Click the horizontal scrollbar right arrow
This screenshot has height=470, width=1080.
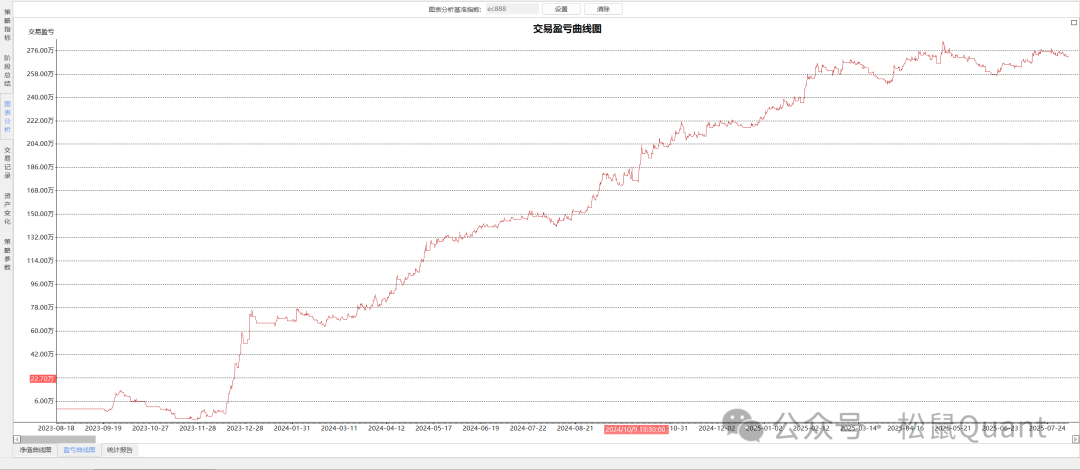[x=1075, y=439]
